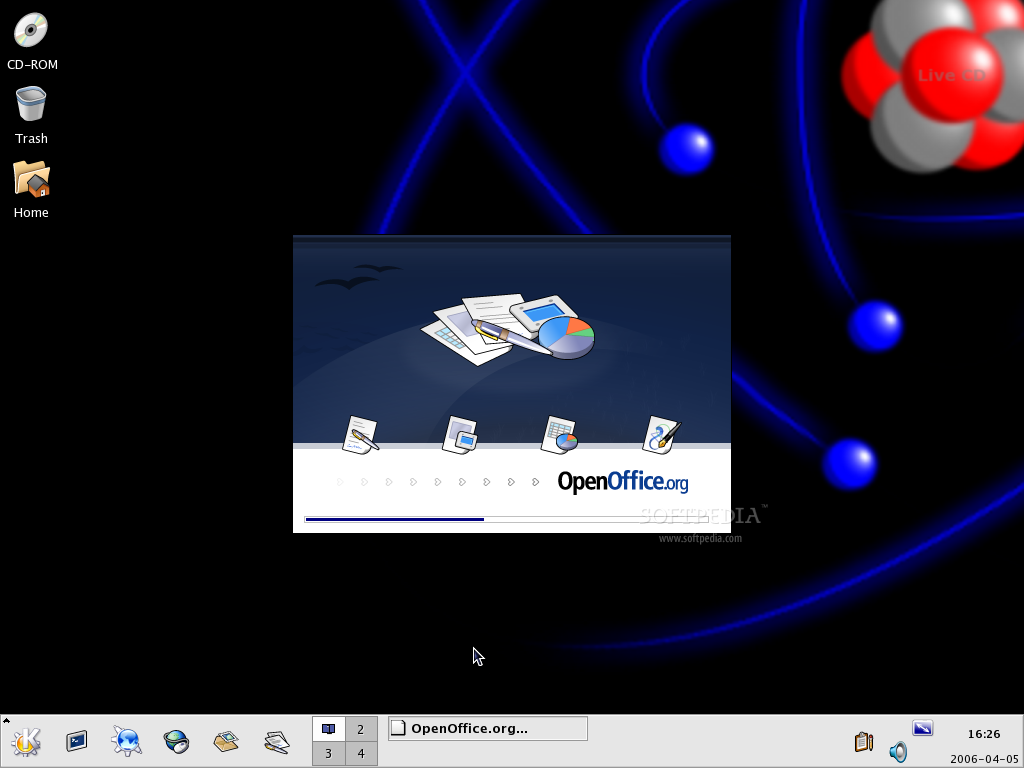This screenshot has height=768, width=1024.
Task: Open the Home folder desktop icon
Action: (x=31, y=178)
